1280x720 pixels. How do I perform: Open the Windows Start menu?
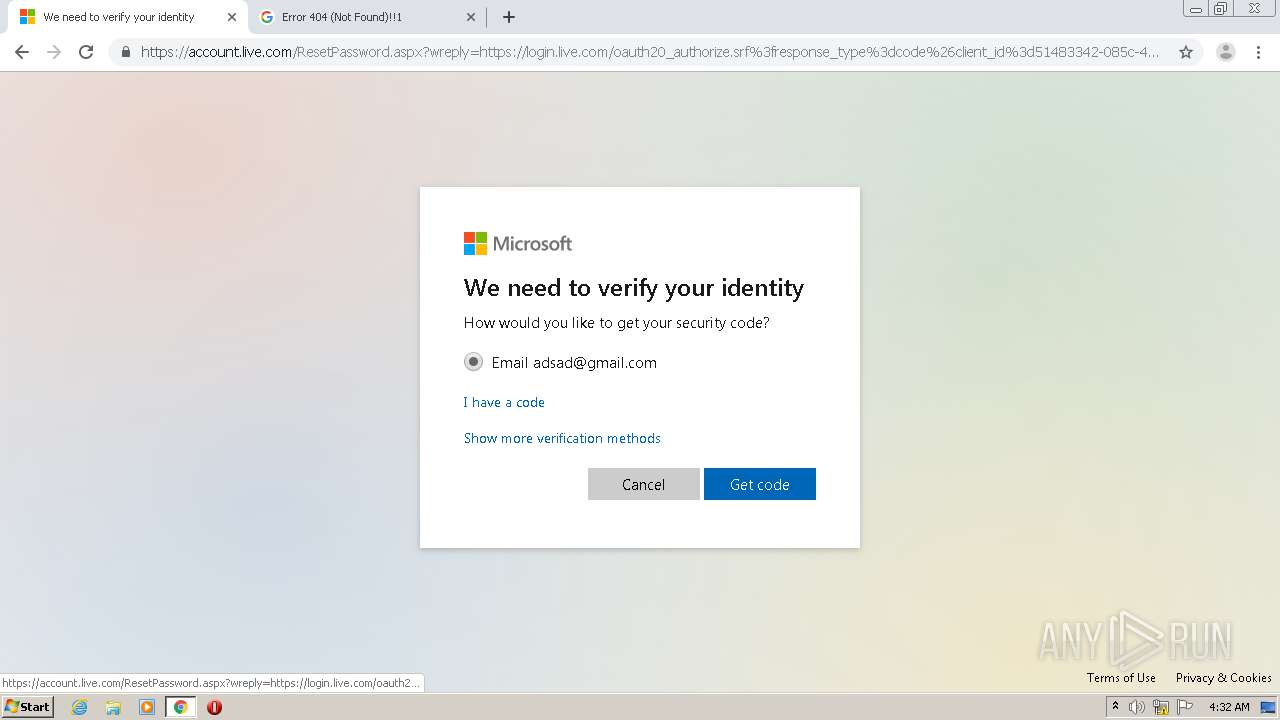click(x=27, y=707)
